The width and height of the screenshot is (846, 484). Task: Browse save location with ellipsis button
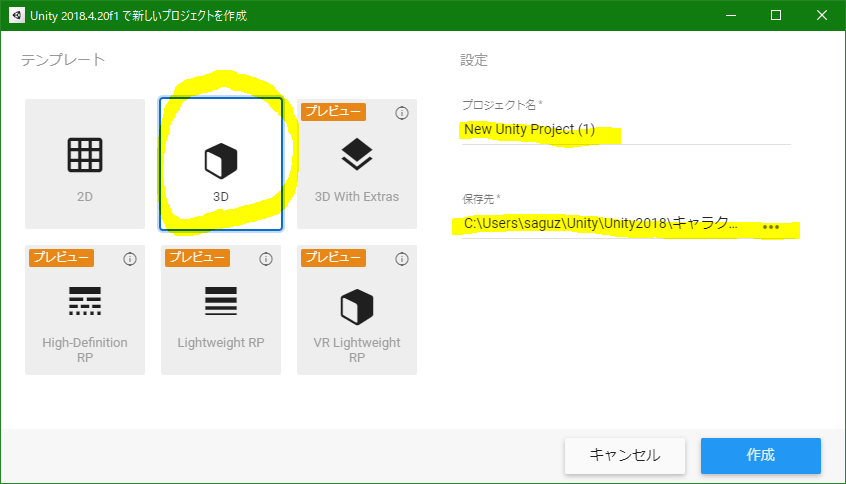[770, 227]
